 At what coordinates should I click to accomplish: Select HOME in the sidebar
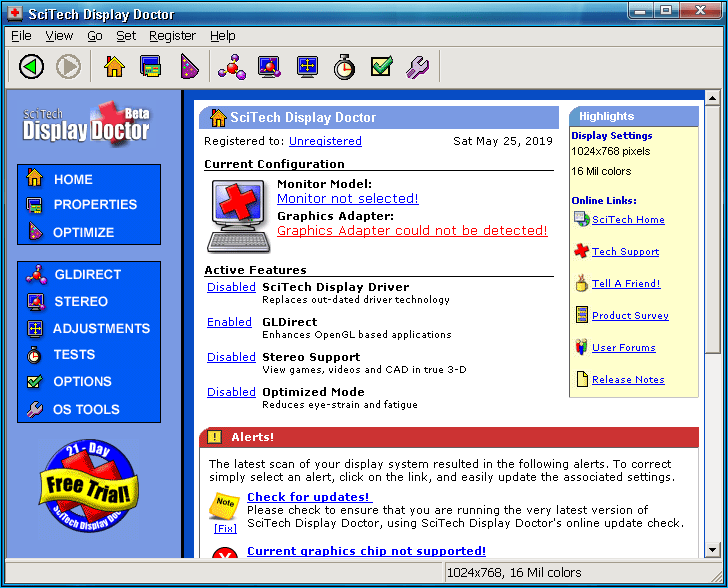tap(73, 179)
